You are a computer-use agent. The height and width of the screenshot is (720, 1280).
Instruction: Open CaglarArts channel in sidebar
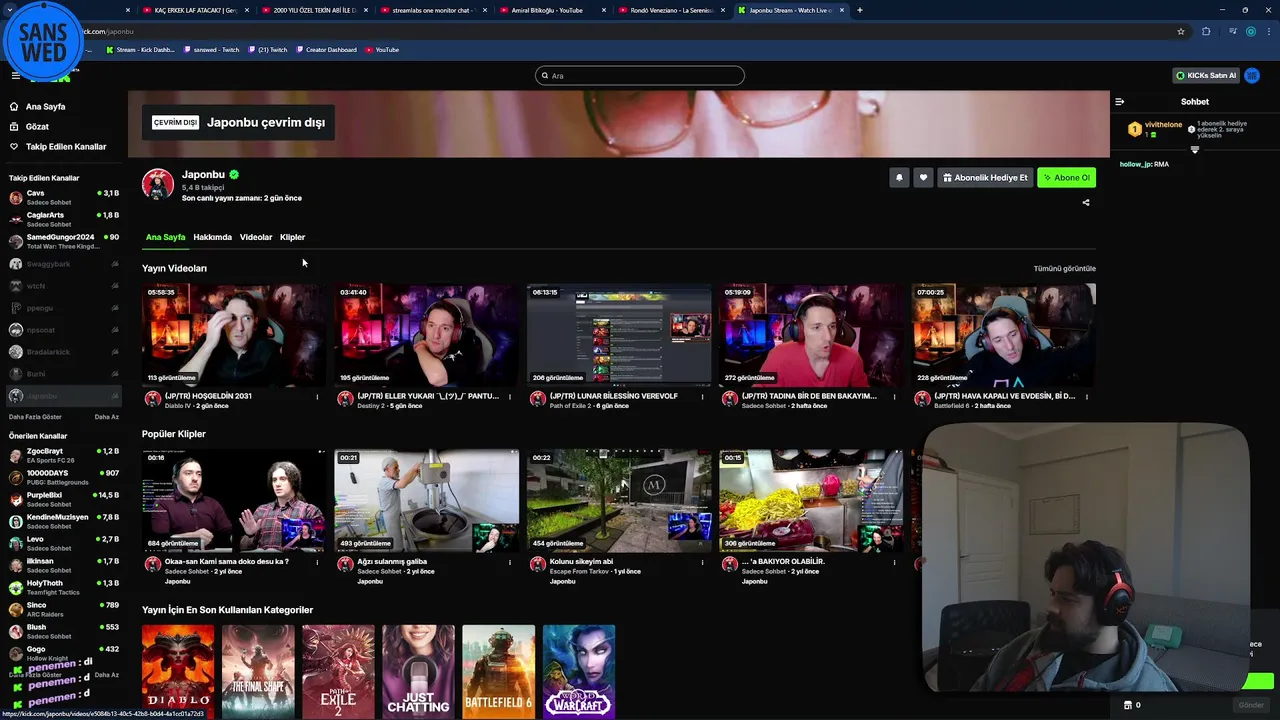(x=64, y=219)
